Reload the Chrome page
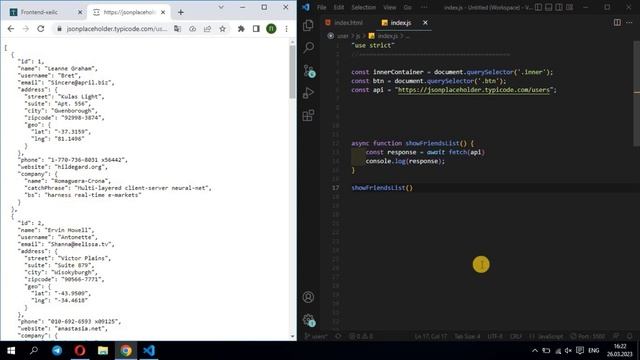The height and width of the screenshot is (360, 640). coord(40,29)
